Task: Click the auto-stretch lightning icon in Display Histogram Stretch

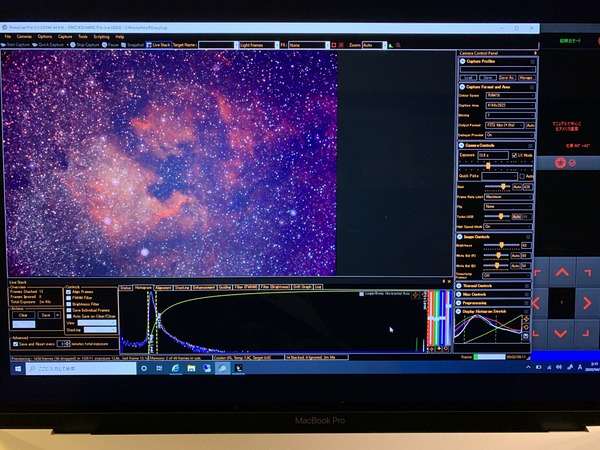Action: [526, 319]
